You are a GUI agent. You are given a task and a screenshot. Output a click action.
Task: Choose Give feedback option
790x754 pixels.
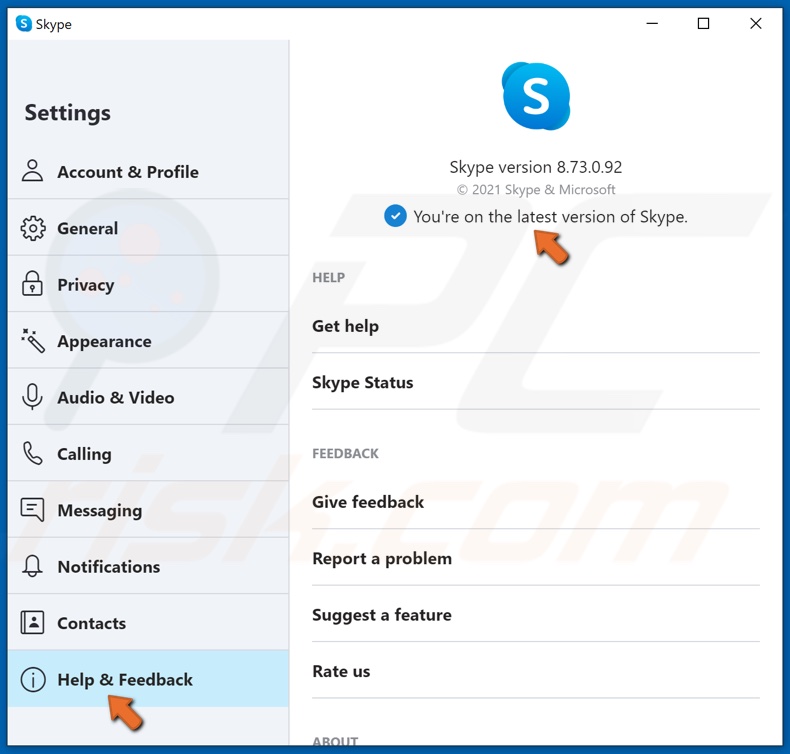[536, 502]
